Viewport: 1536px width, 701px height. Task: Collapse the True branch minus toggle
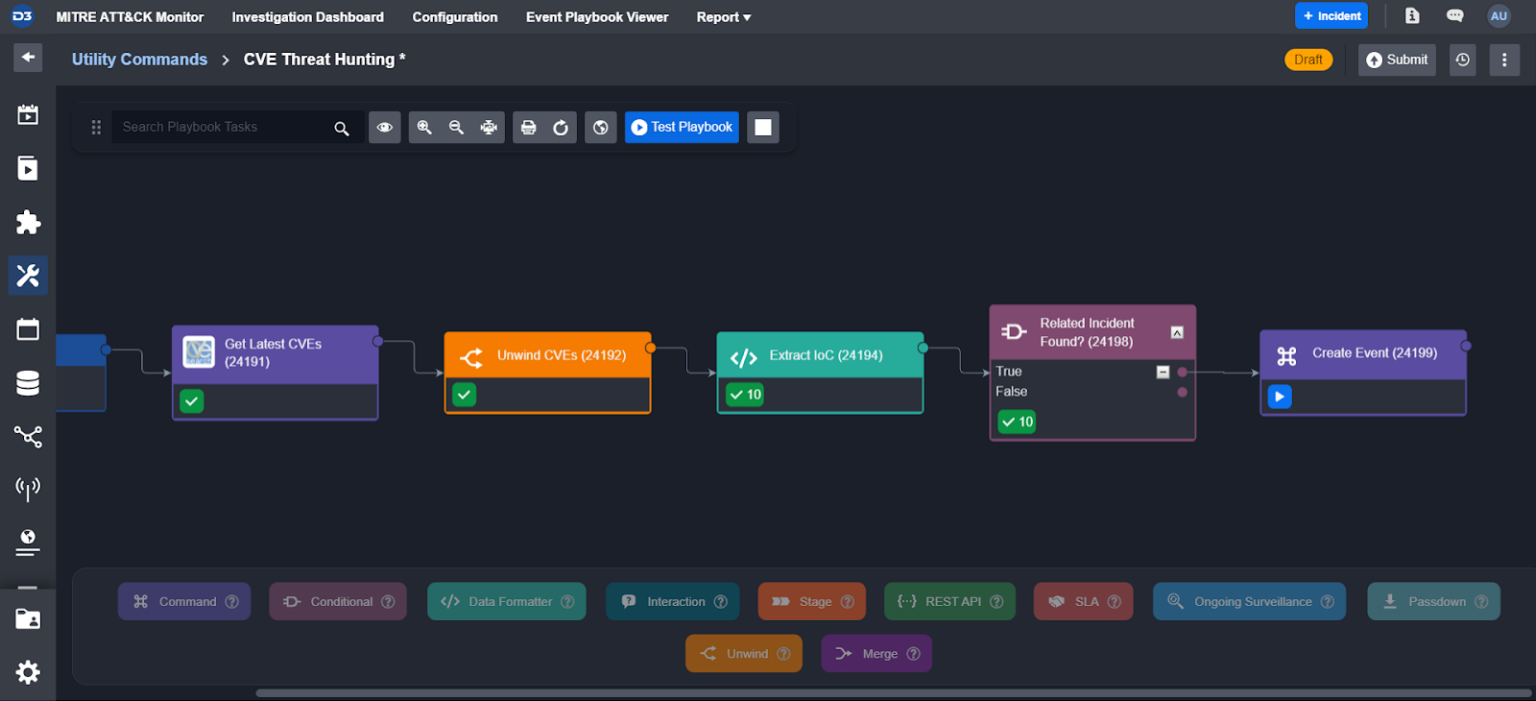pyautogui.click(x=1163, y=372)
